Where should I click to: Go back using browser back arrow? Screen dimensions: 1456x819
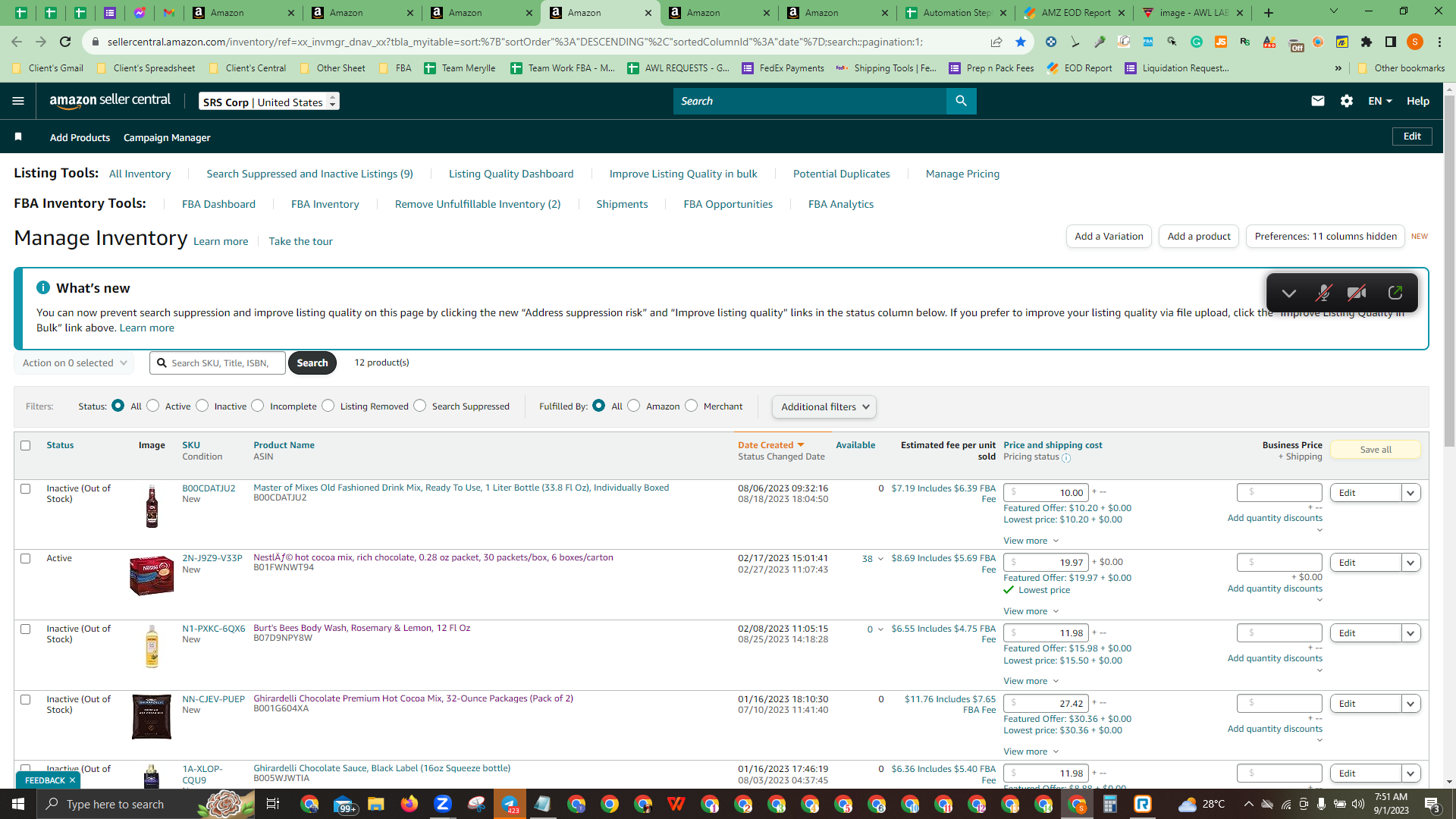[17, 42]
